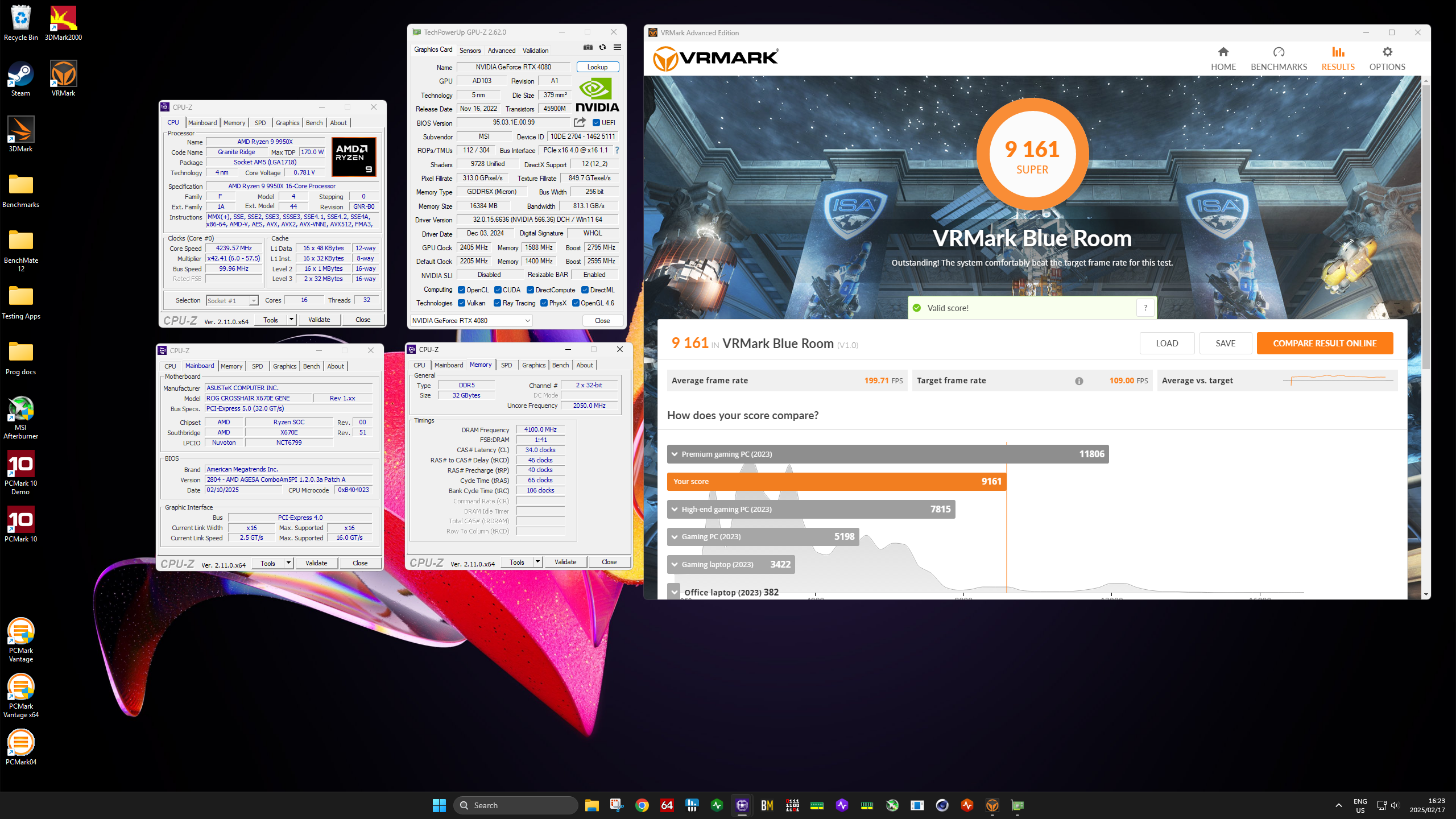The image size is (1456, 819).
Task: Open SPD tab in CPU-Z processor window
Action: click(x=260, y=123)
